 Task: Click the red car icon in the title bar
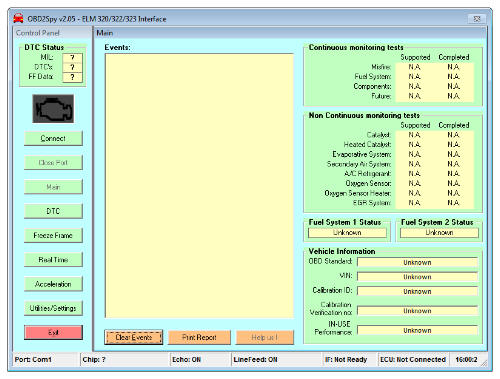coord(18,19)
